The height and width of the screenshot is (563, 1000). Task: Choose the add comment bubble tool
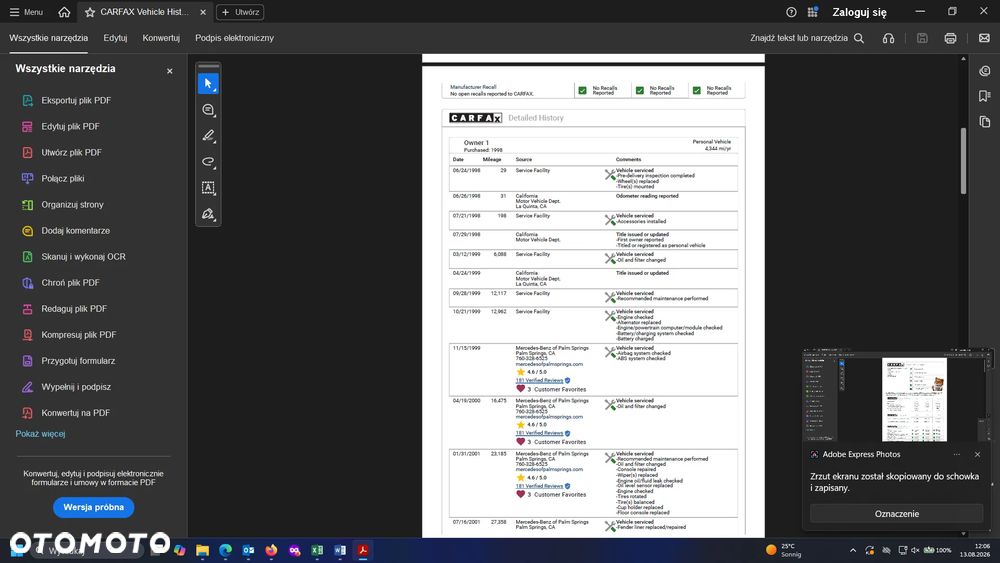208,110
